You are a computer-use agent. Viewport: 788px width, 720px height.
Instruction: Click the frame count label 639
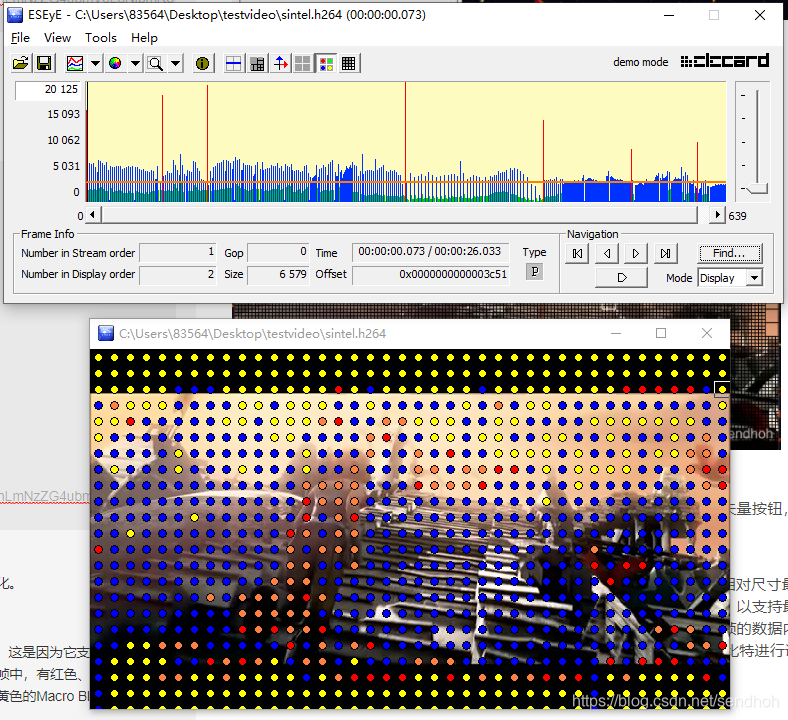pos(737,216)
